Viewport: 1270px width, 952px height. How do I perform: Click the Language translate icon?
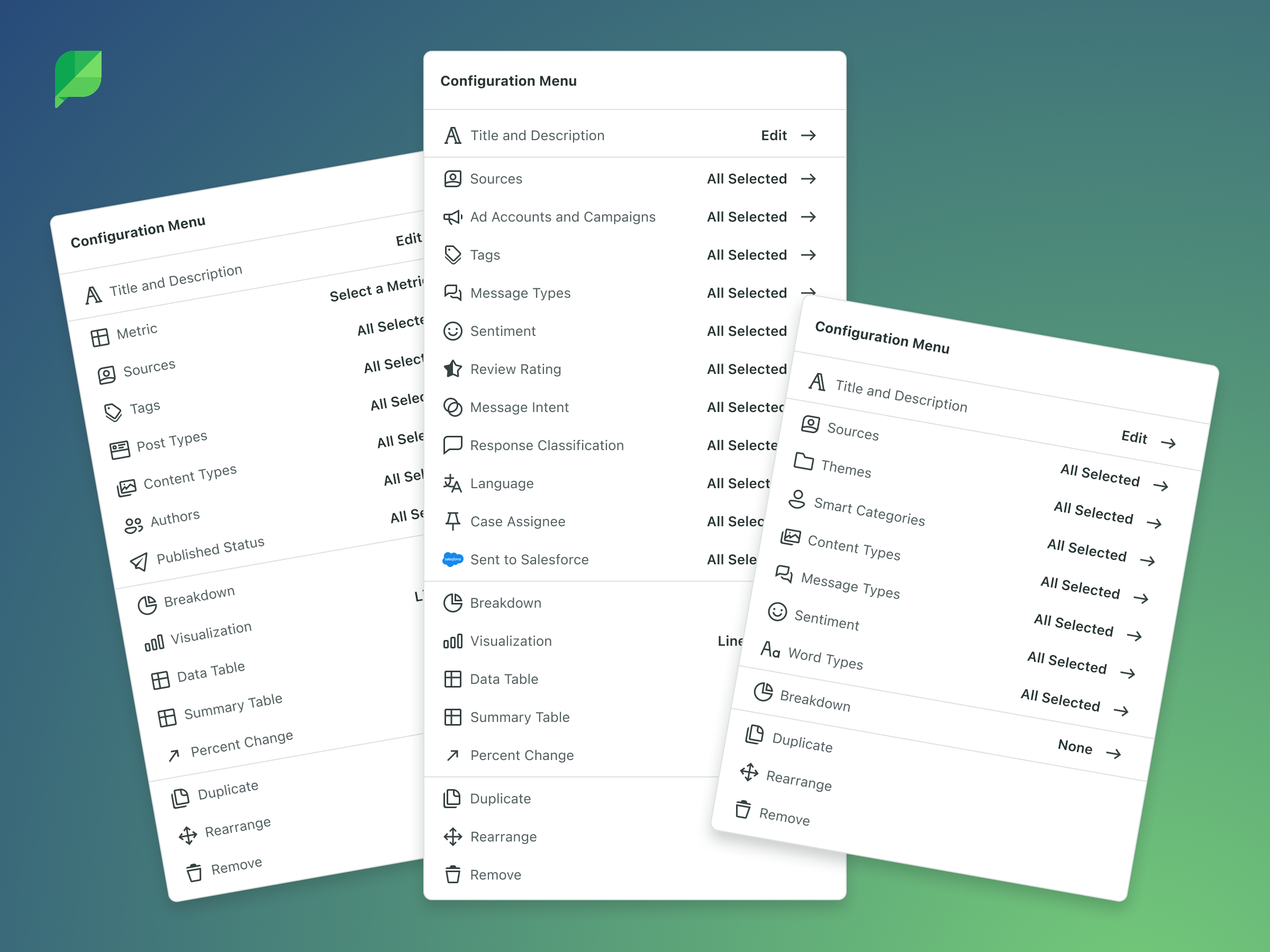[x=452, y=484]
